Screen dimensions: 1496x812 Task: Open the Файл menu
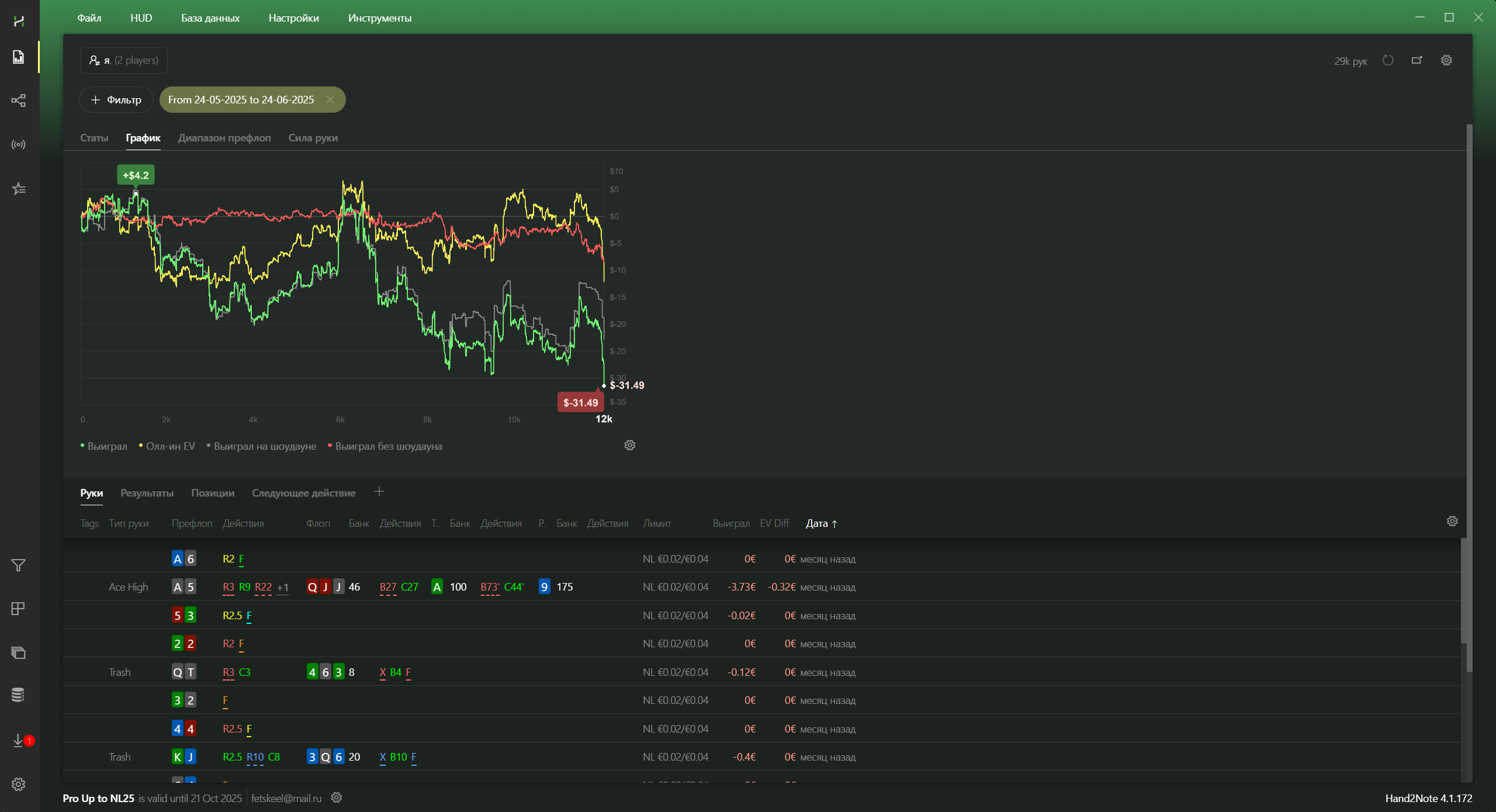pyautogui.click(x=89, y=18)
